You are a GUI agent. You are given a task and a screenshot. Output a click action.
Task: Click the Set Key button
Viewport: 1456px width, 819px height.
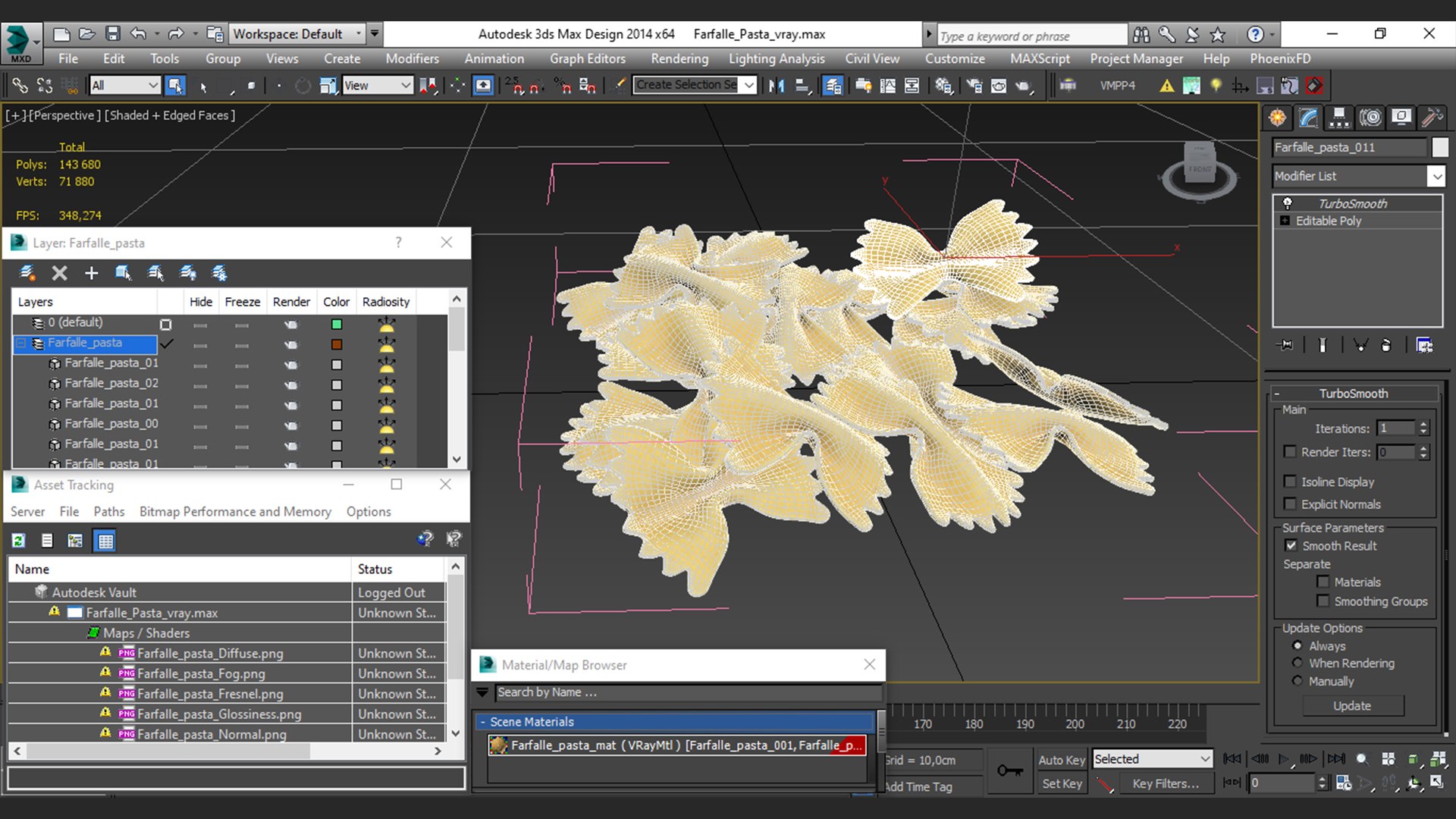[x=1062, y=784]
